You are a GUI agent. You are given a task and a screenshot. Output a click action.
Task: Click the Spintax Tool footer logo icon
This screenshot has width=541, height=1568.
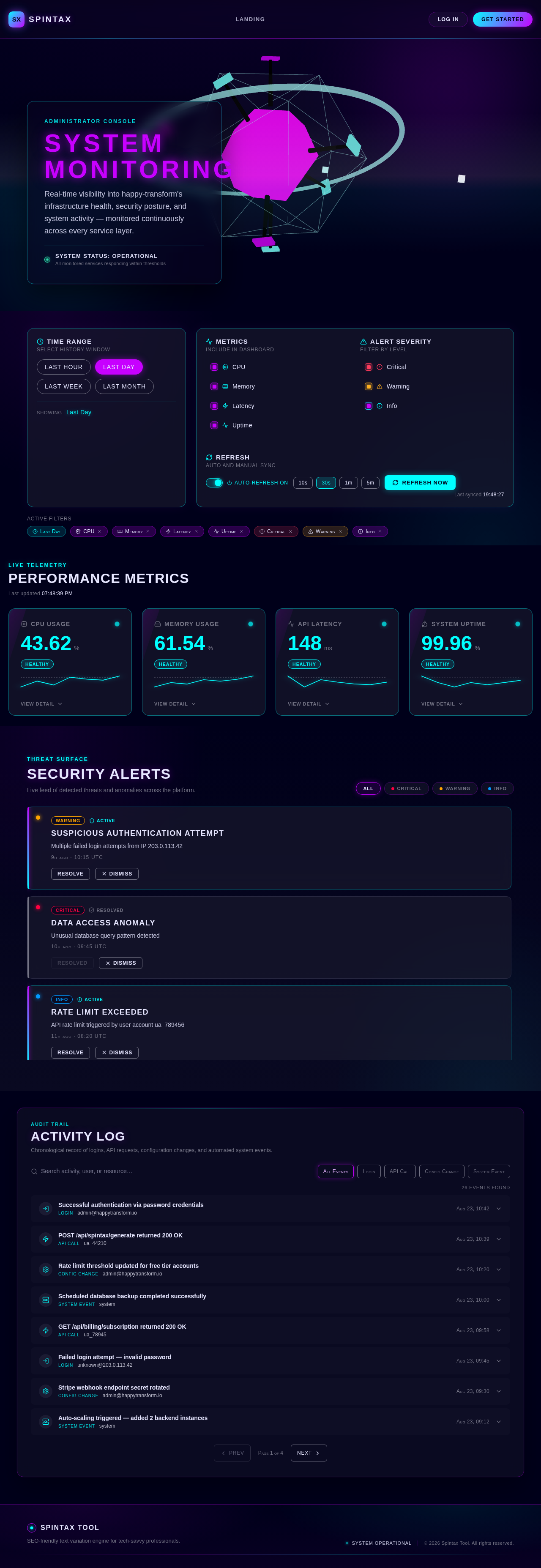[32, 1528]
